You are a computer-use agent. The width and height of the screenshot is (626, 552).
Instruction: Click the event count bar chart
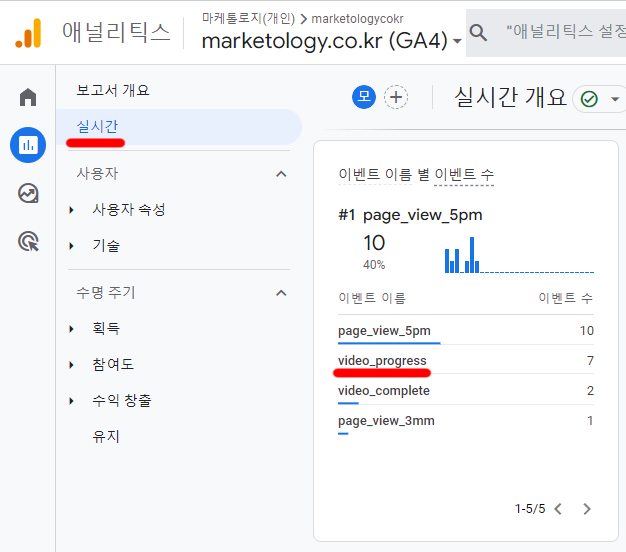(519, 255)
